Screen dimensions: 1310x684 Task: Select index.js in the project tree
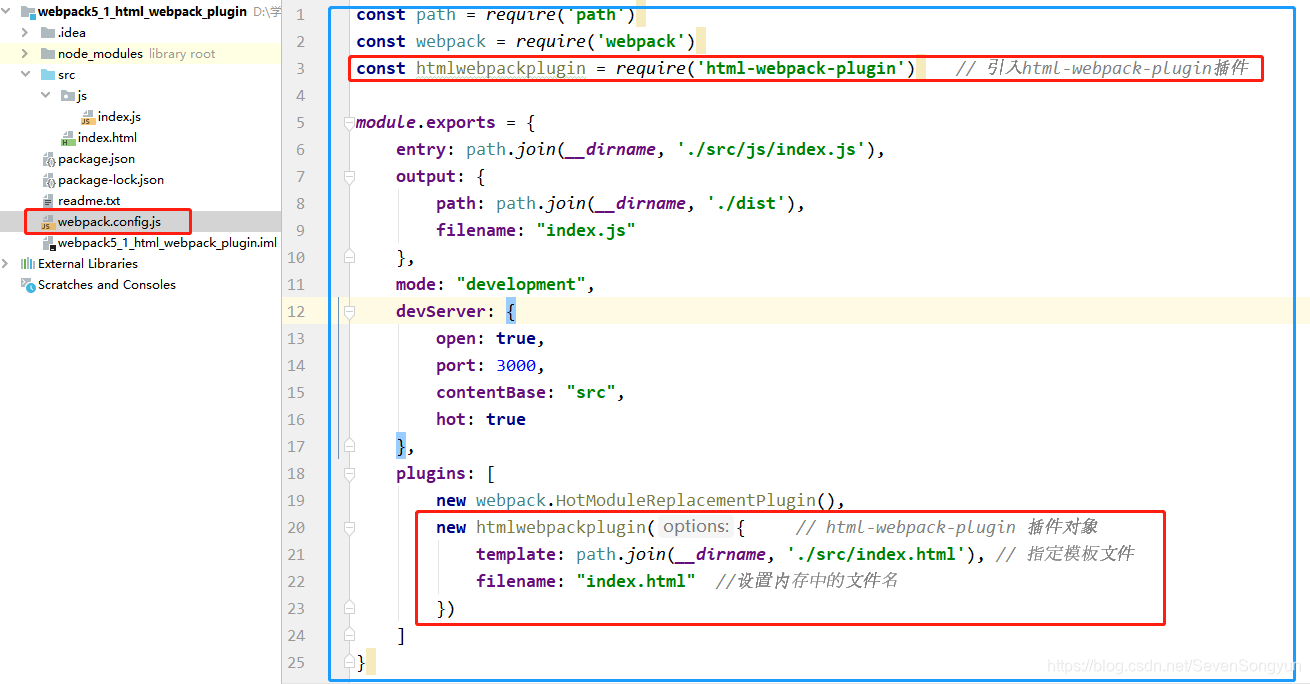pos(119,117)
